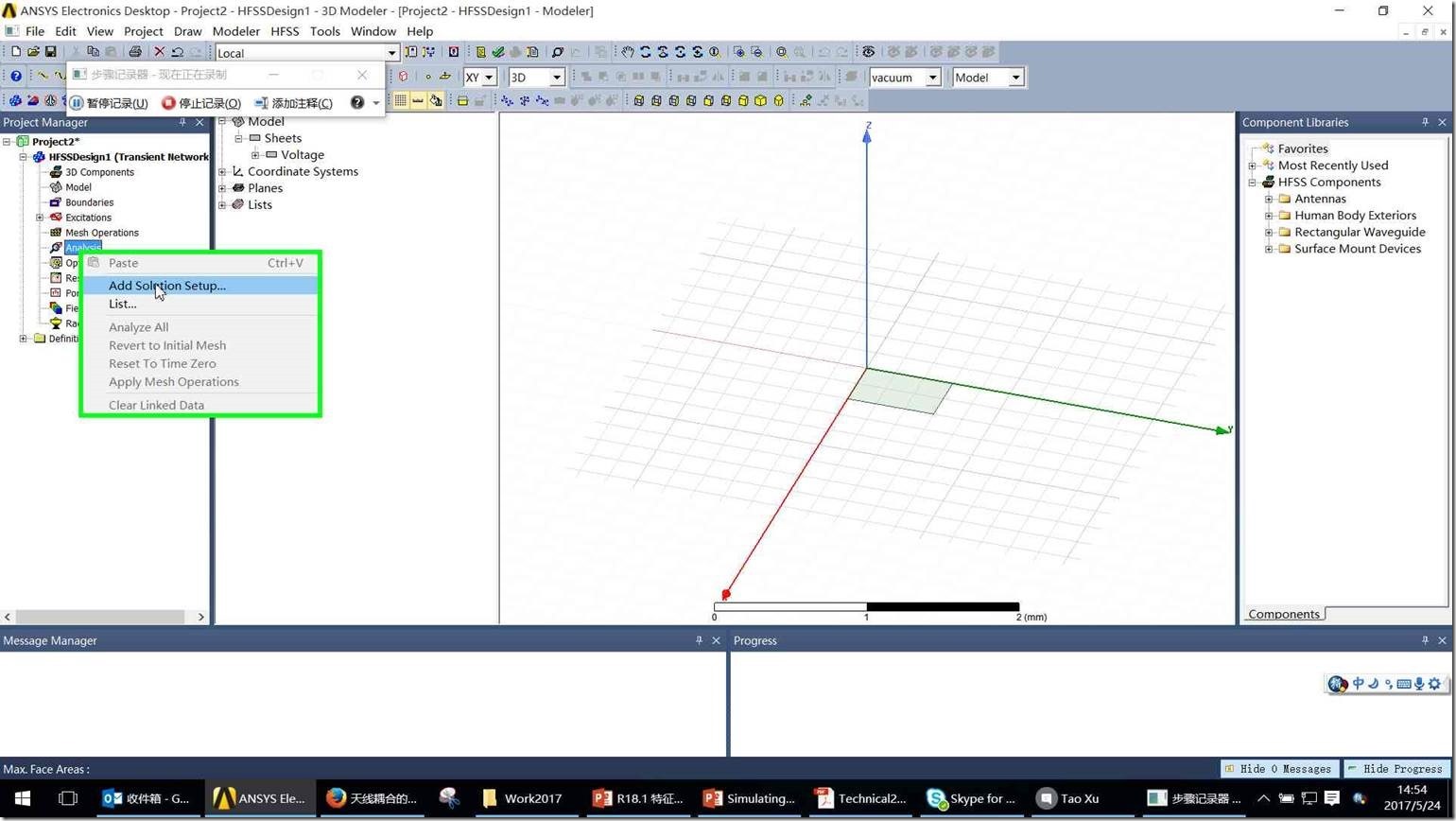Image resolution: width=1456 pixels, height=821 pixels.
Task: Click the red 3D box icon
Action: [403, 77]
